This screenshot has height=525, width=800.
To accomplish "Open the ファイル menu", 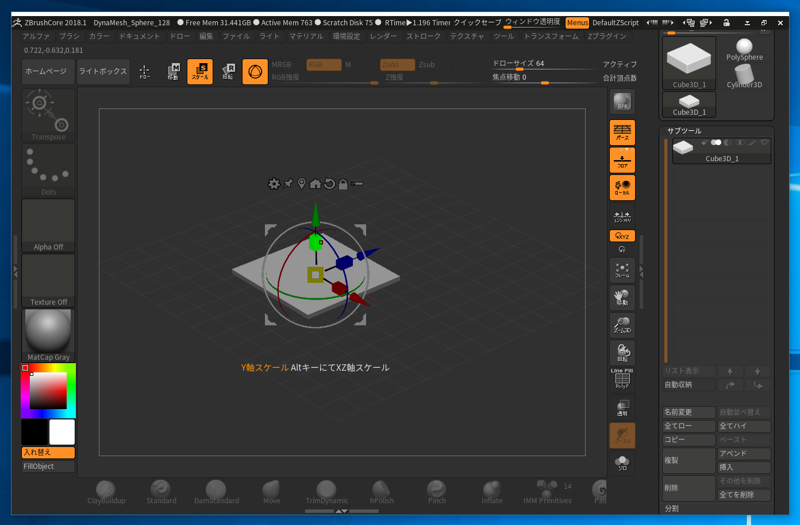I will [x=236, y=36].
